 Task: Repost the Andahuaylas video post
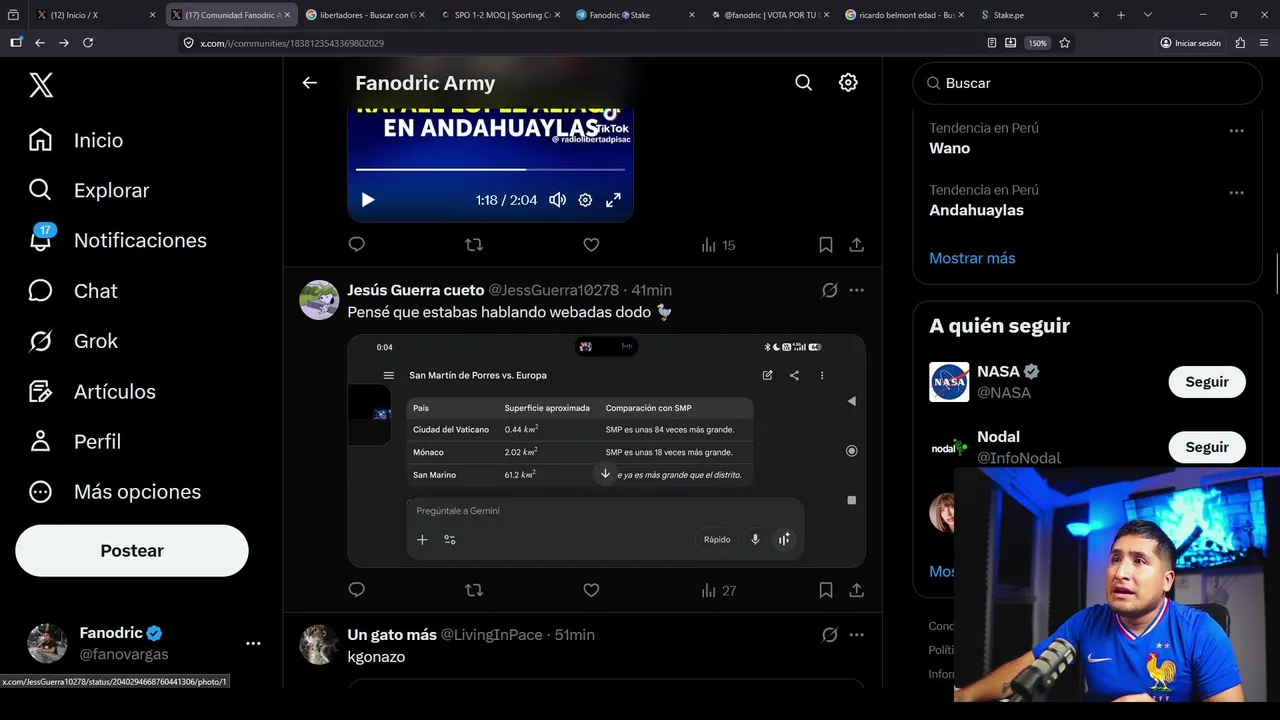point(474,245)
